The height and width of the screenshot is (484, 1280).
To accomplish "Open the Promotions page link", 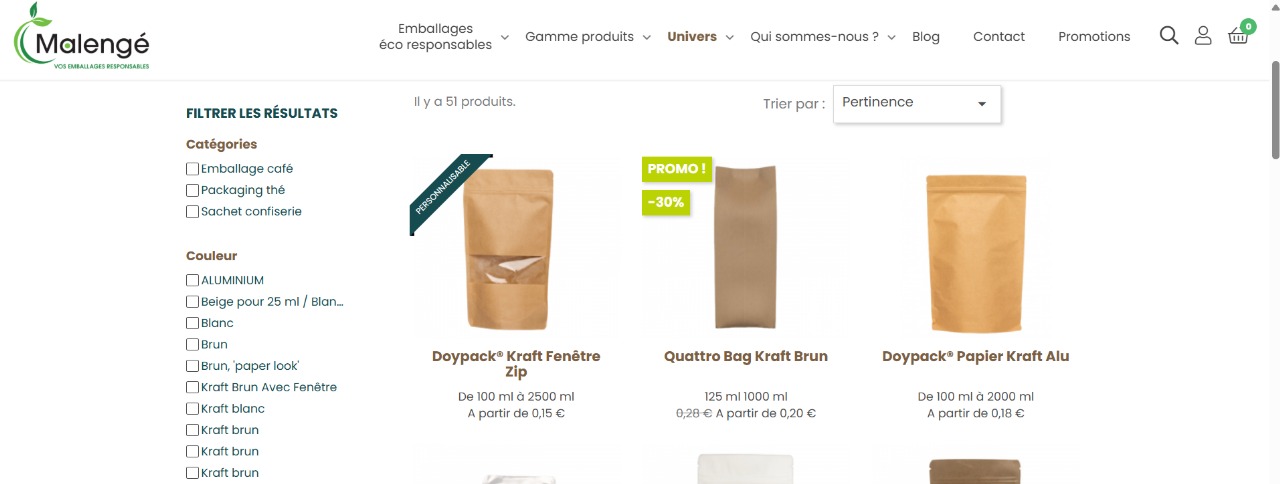I will point(1094,37).
